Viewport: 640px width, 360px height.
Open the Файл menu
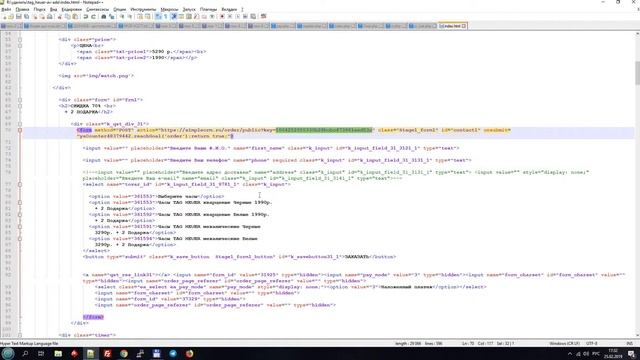pos(6,9)
